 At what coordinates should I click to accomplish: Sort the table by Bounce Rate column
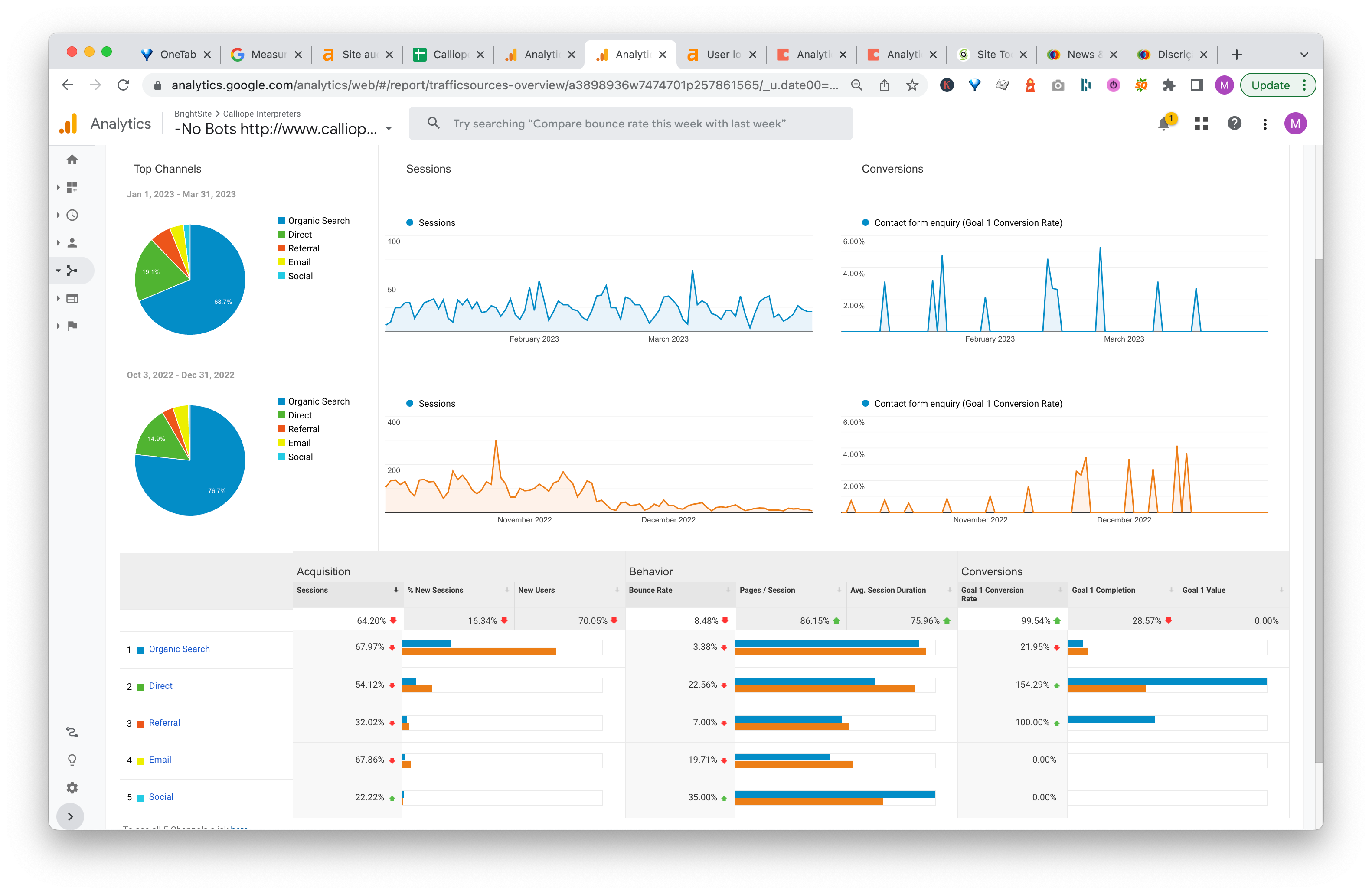click(650, 590)
